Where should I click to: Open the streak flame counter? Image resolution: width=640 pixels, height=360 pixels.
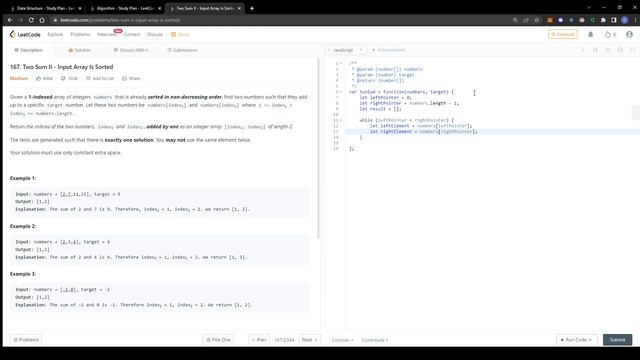(610, 35)
